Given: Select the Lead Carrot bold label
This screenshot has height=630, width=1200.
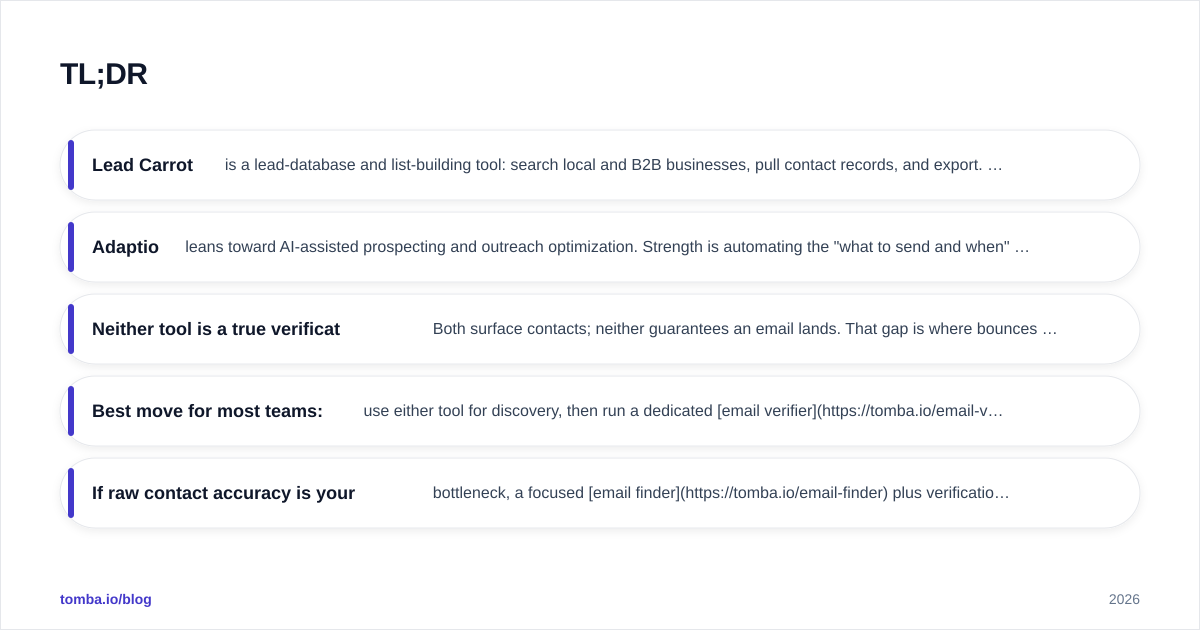Looking at the screenshot, I should tap(142, 165).
